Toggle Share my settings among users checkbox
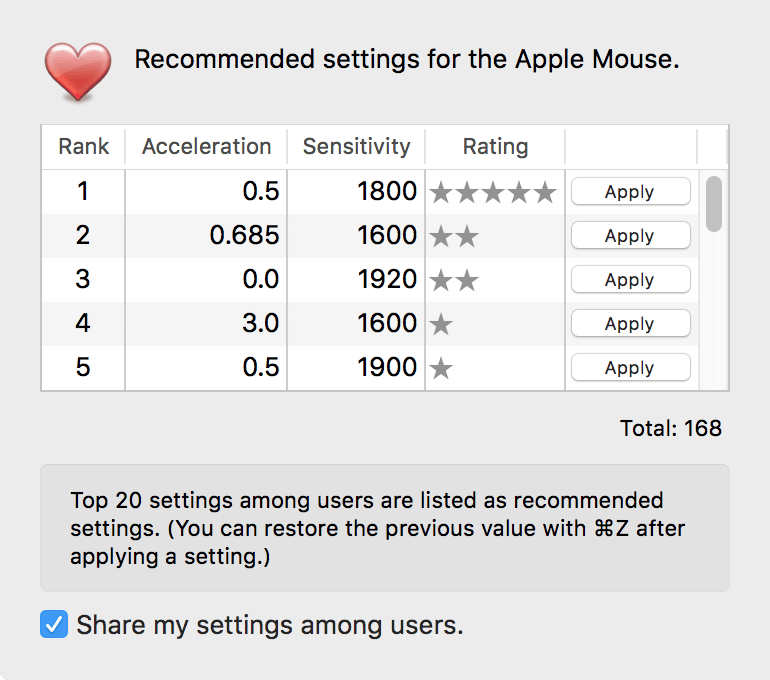Screen dimensions: 770x680 click(53, 625)
